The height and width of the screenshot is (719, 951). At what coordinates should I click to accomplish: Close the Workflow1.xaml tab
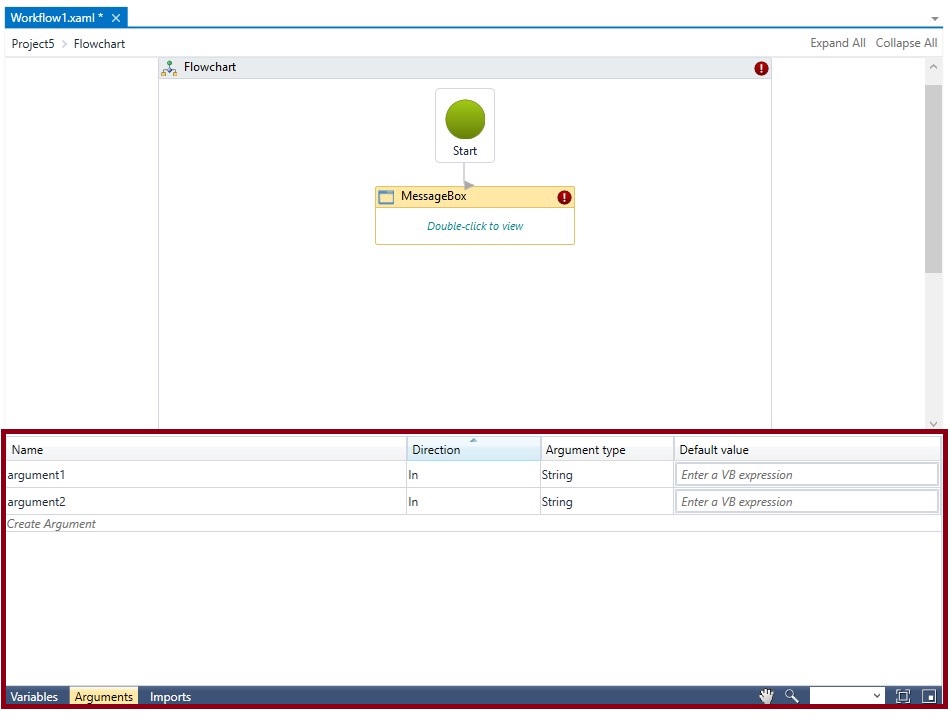(x=116, y=18)
